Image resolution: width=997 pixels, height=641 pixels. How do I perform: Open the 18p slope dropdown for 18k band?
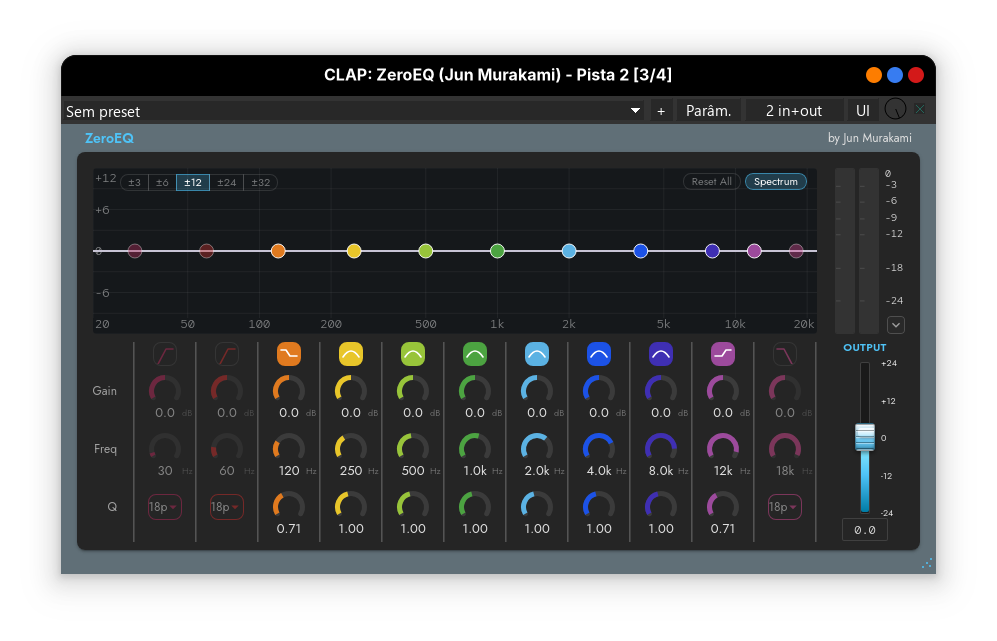785,507
